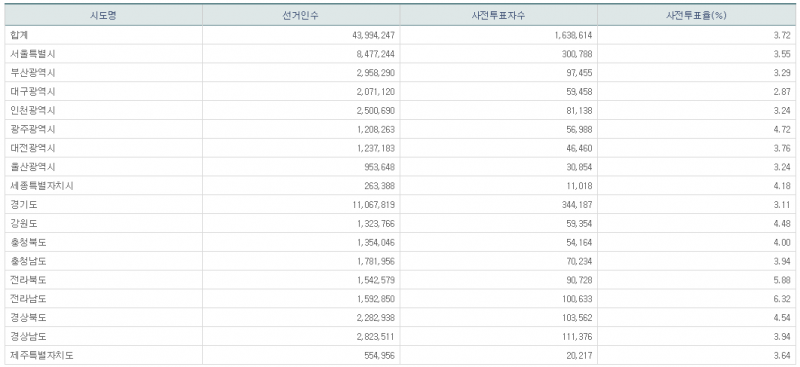This screenshot has height=367, width=800.
Task: Click the 81,138 early voters cell
Action: coord(580,111)
